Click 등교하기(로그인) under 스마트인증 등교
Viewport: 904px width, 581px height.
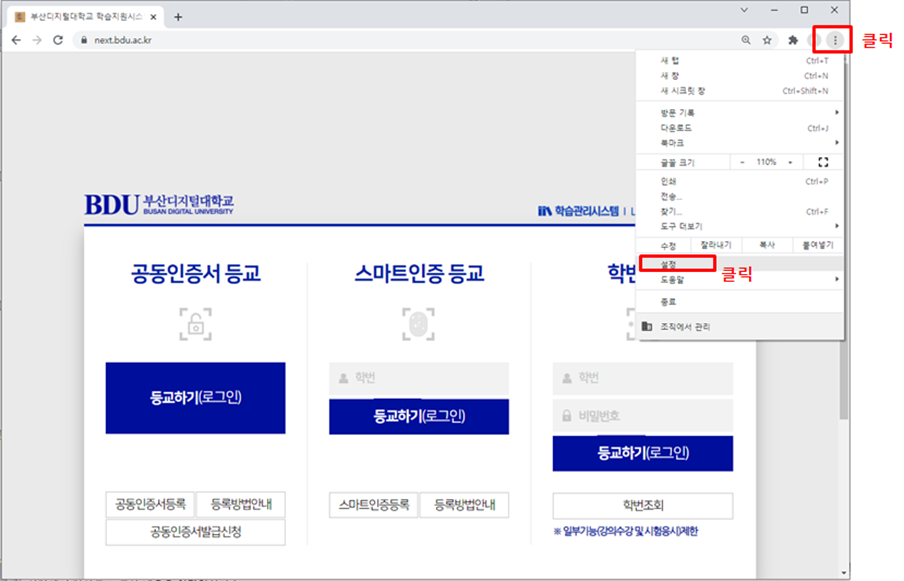pos(419,416)
